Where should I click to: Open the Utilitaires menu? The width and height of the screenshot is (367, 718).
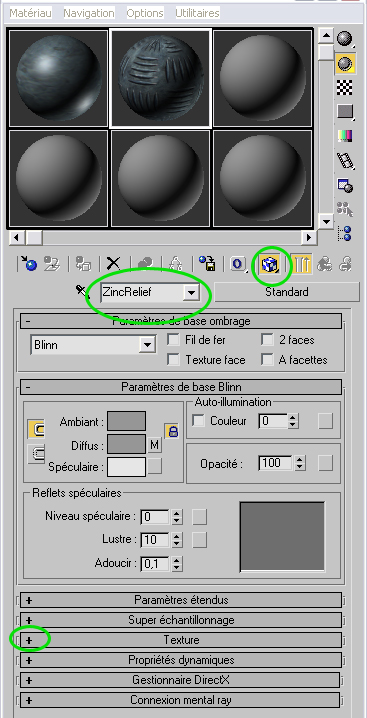coord(197,13)
